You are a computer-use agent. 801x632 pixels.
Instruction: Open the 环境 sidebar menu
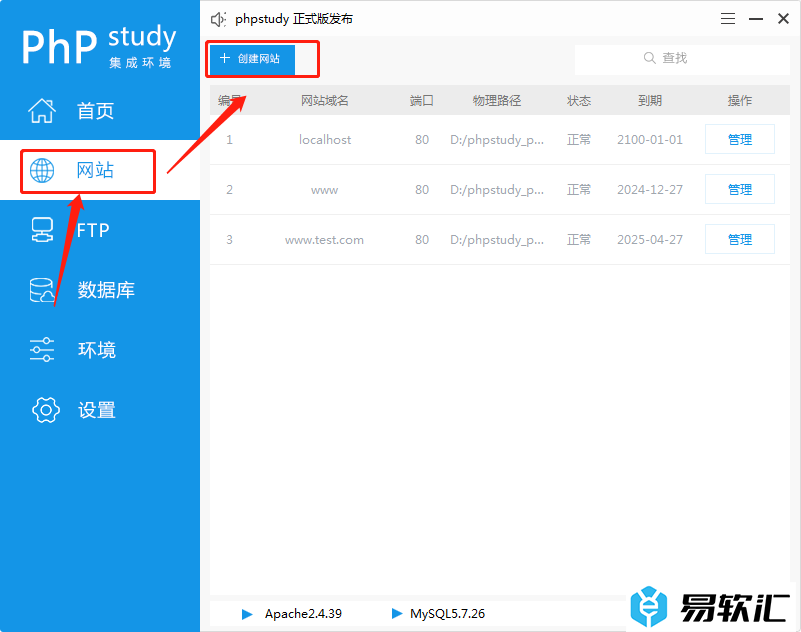pyautogui.click(x=100, y=350)
